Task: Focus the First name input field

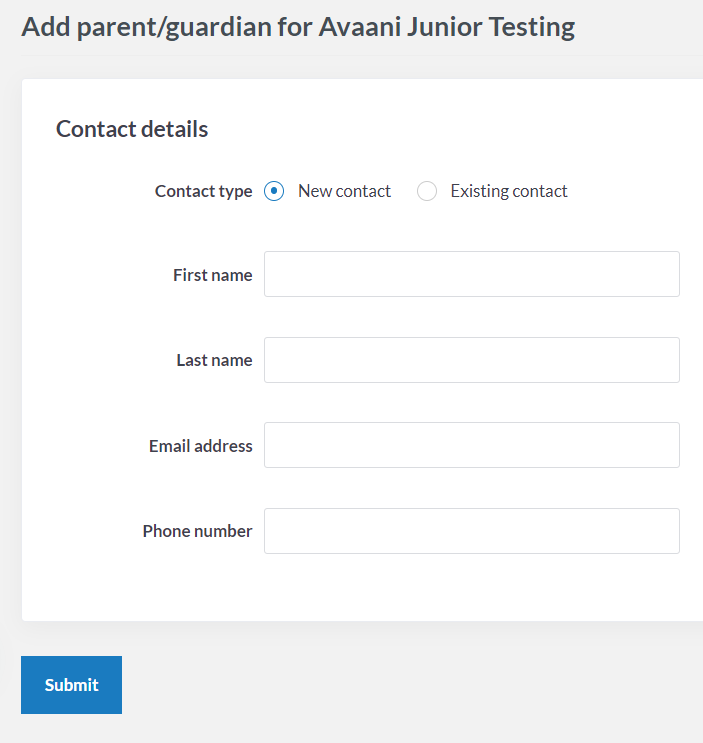Action: 471,274
